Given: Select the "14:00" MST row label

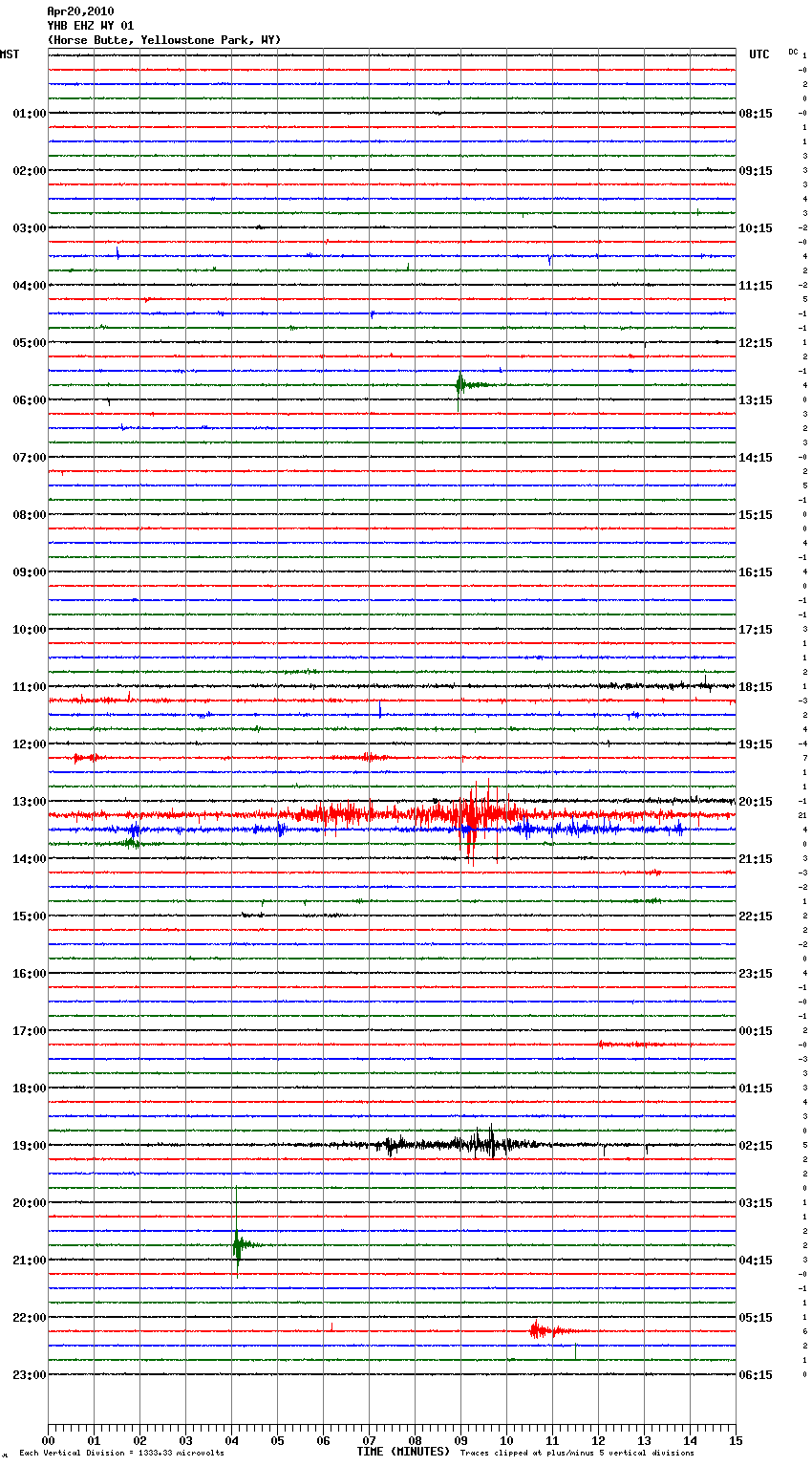Looking at the screenshot, I should tap(30, 859).
